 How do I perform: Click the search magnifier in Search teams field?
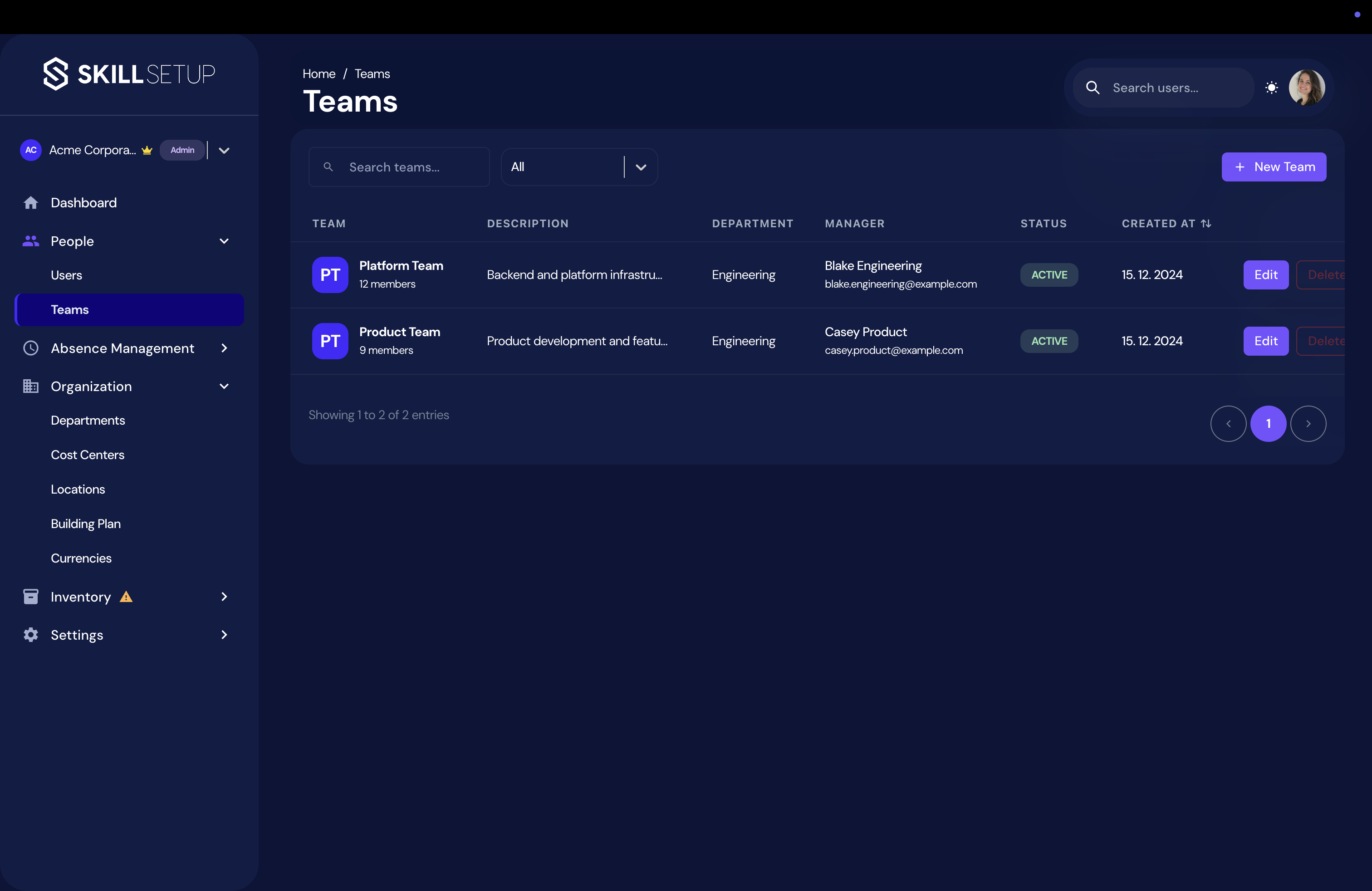(x=328, y=166)
